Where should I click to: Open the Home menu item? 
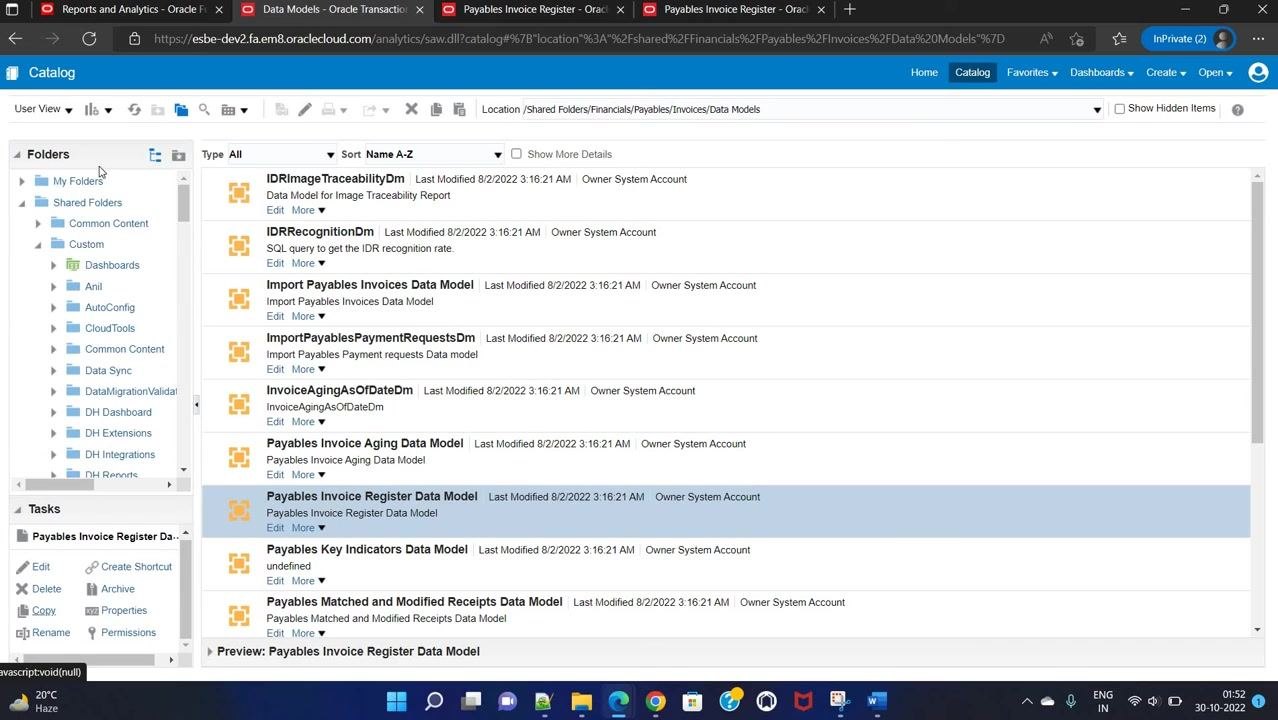924,72
